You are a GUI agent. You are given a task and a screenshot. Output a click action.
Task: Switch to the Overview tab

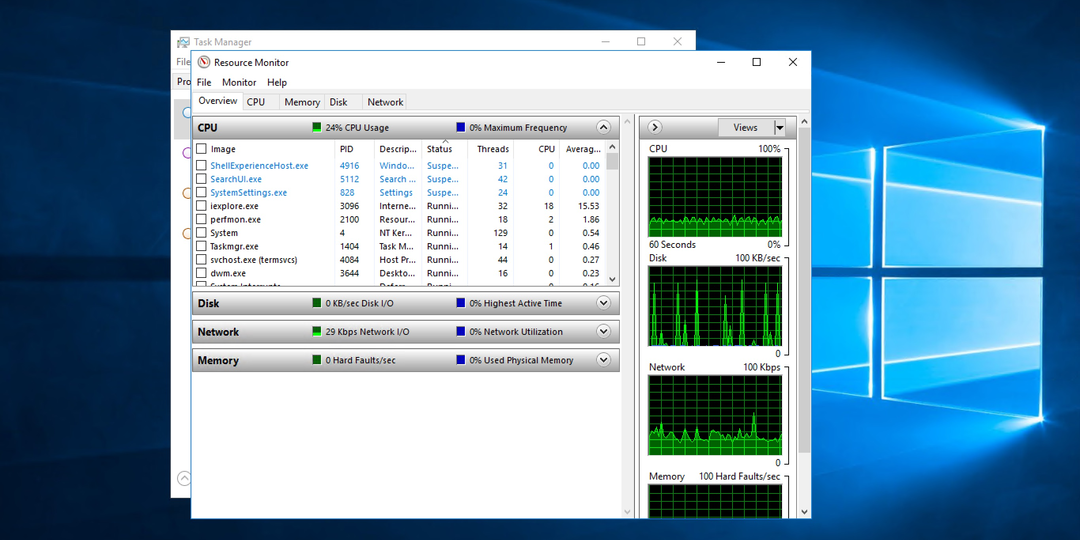click(x=218, y=101)
